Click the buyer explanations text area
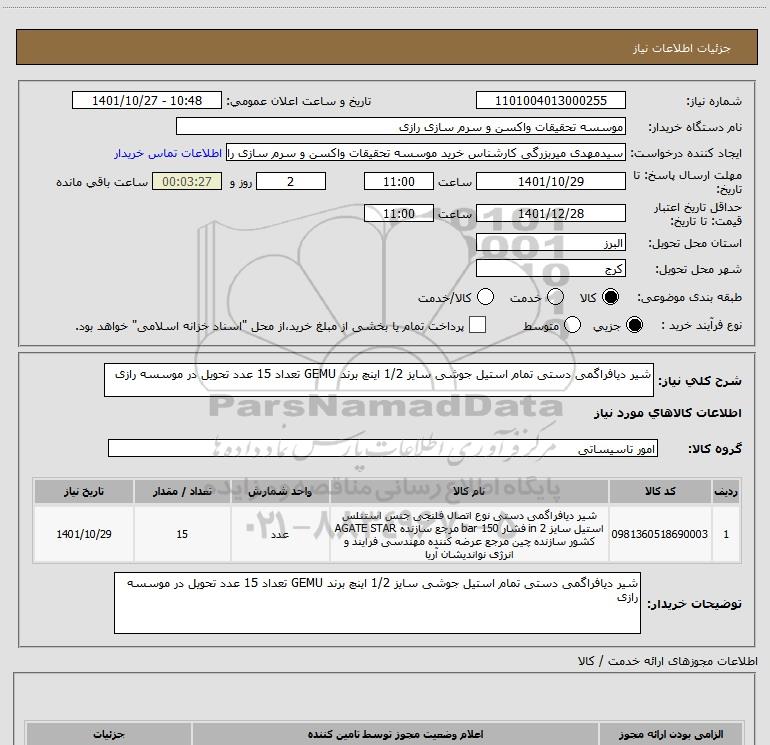 coord(377,603)
